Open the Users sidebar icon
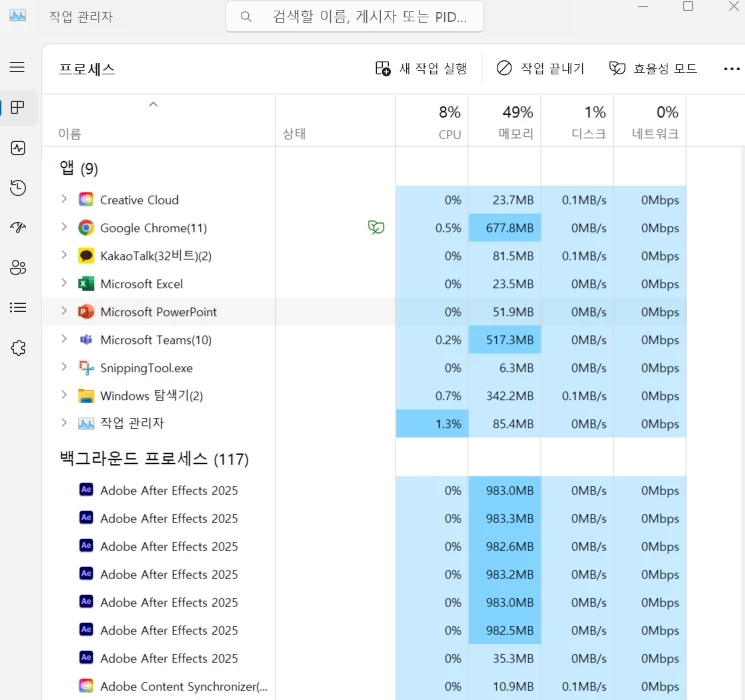 tap(18, 268)
